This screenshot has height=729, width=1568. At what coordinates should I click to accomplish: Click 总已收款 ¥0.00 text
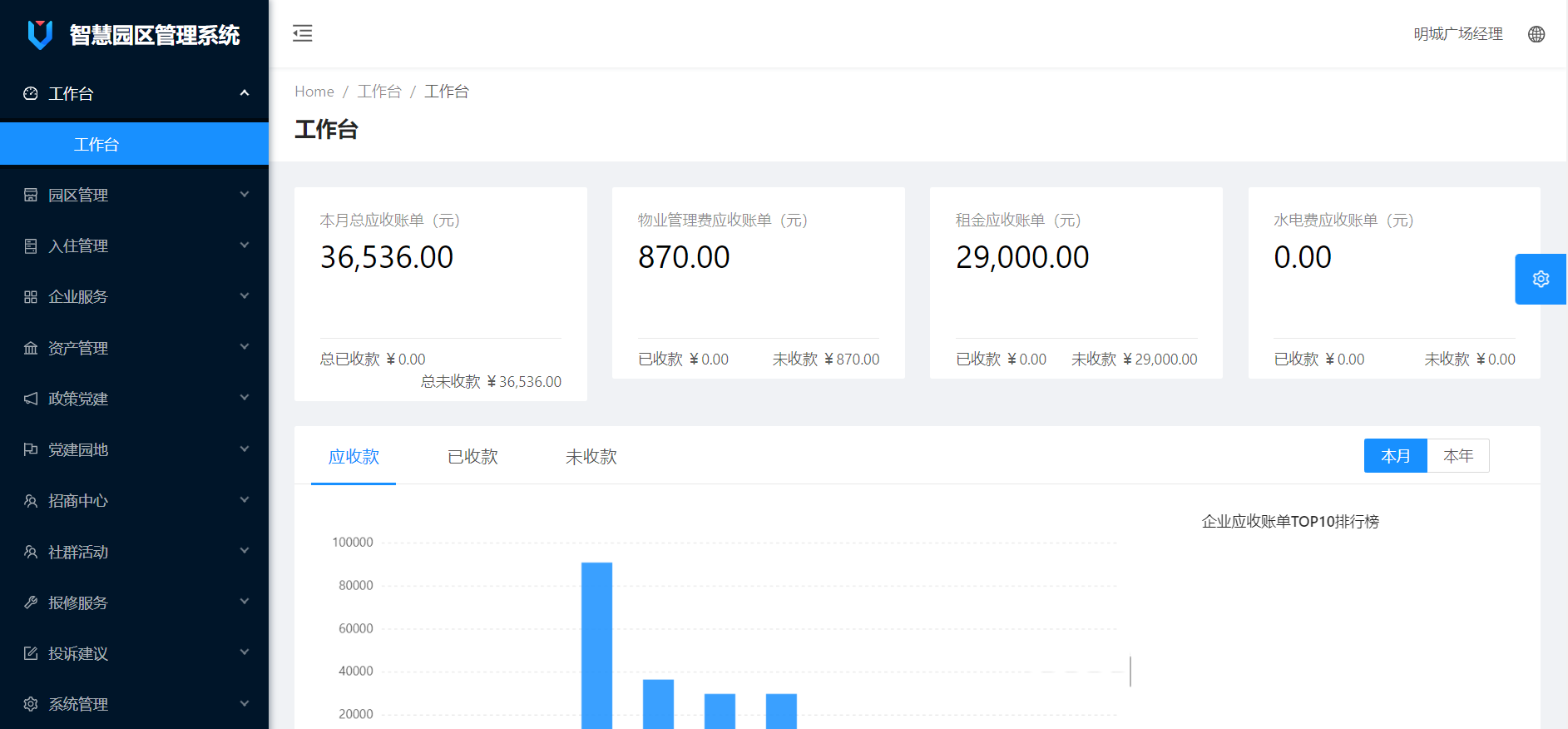pyautogui.click(x=373, y=360)
